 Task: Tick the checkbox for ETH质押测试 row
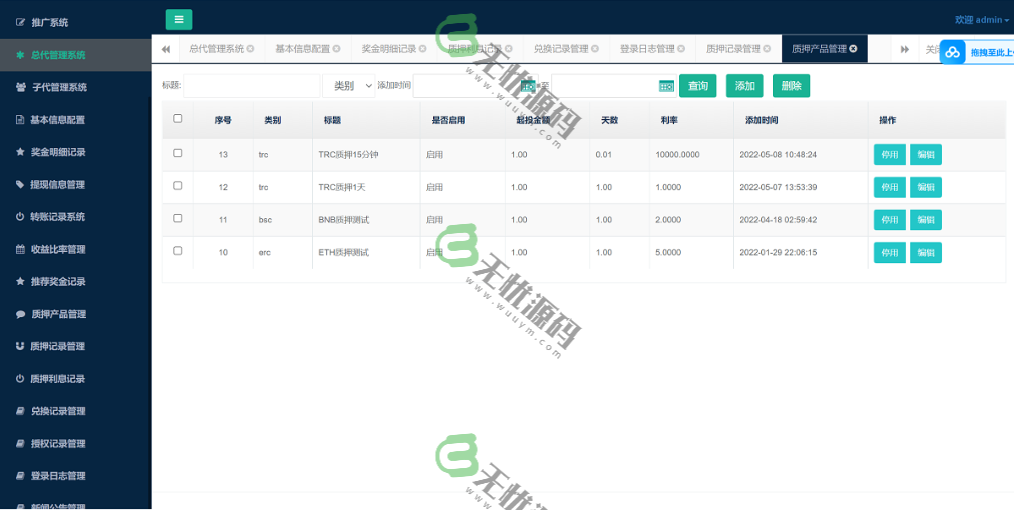178,251
